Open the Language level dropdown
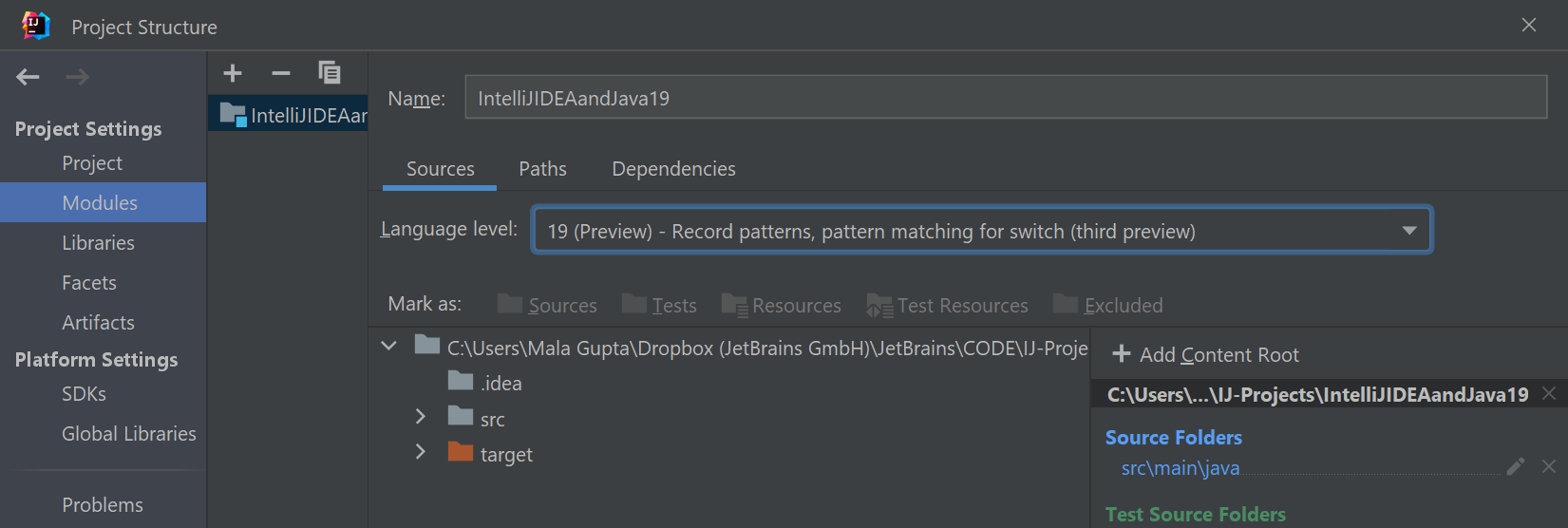The height and width of the screenshot is (528, 1568). [982, 231]
